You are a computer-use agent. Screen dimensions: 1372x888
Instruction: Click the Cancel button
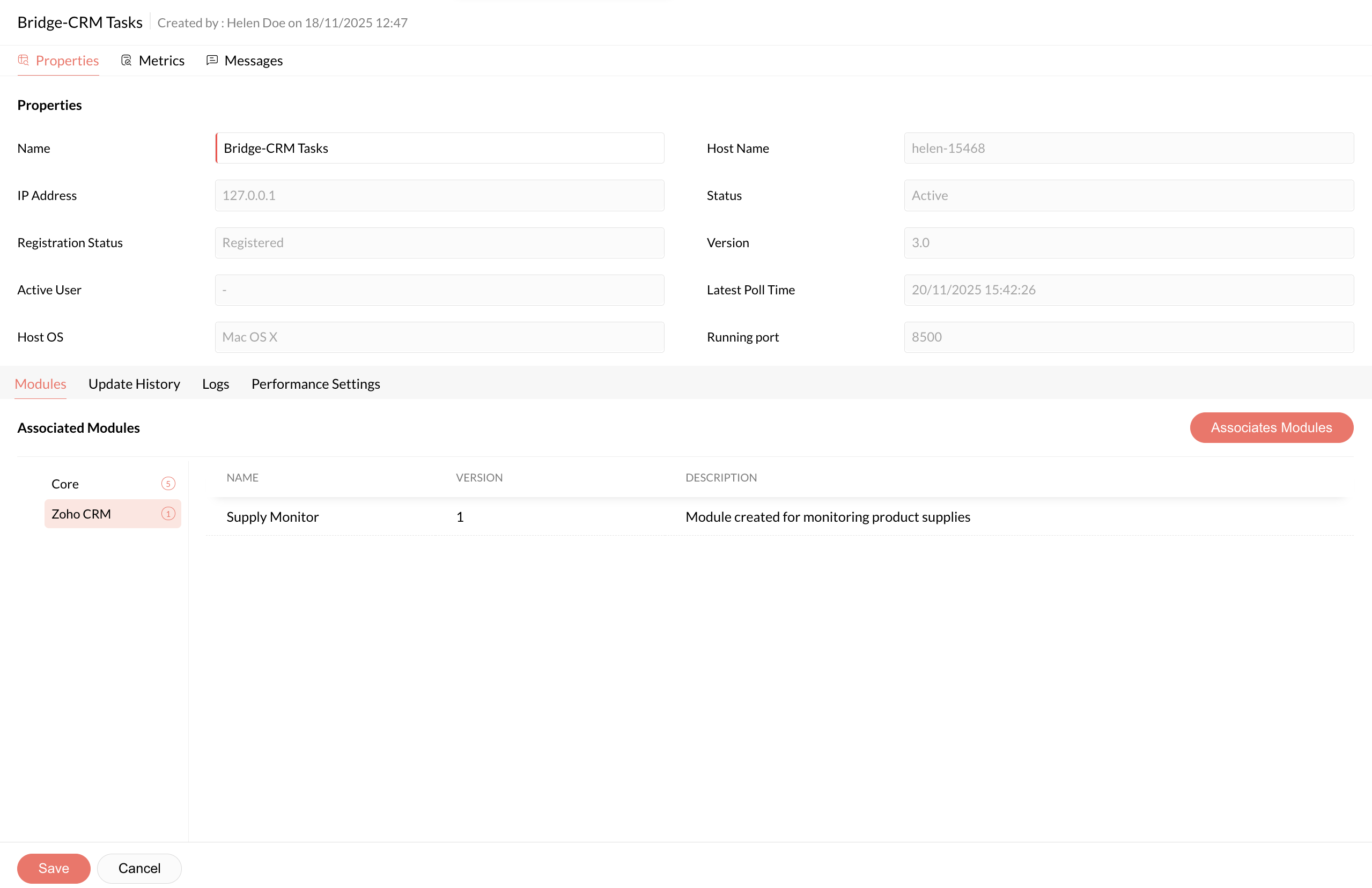[x=139, y=868]
